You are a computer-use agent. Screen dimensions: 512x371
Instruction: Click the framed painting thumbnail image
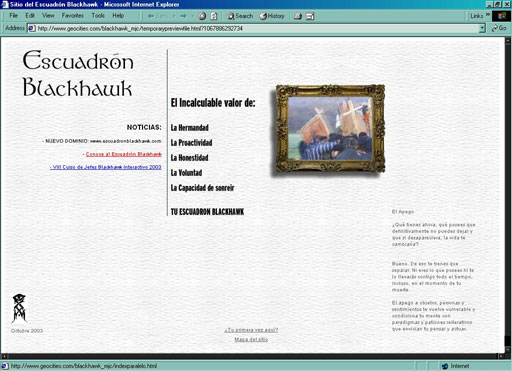point(330,129)
